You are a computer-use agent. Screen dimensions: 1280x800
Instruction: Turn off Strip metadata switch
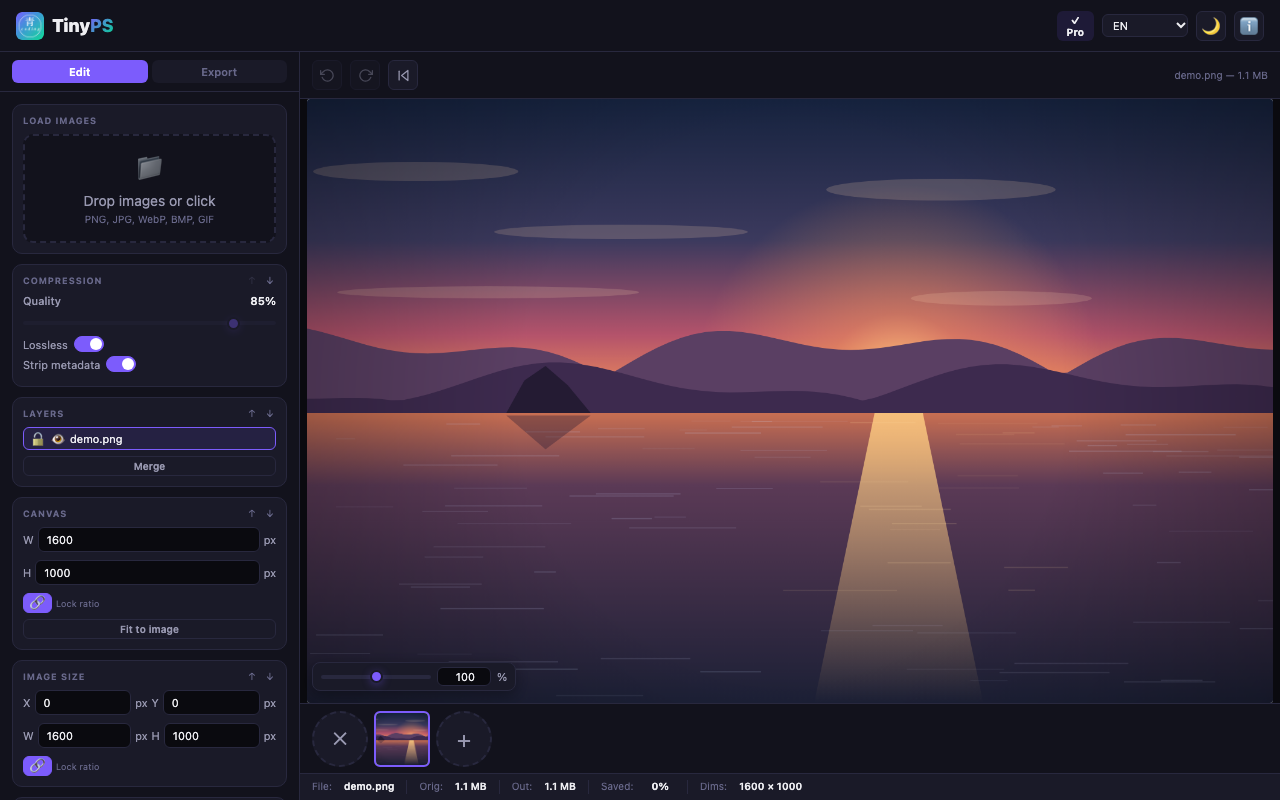tap(121, 364)
